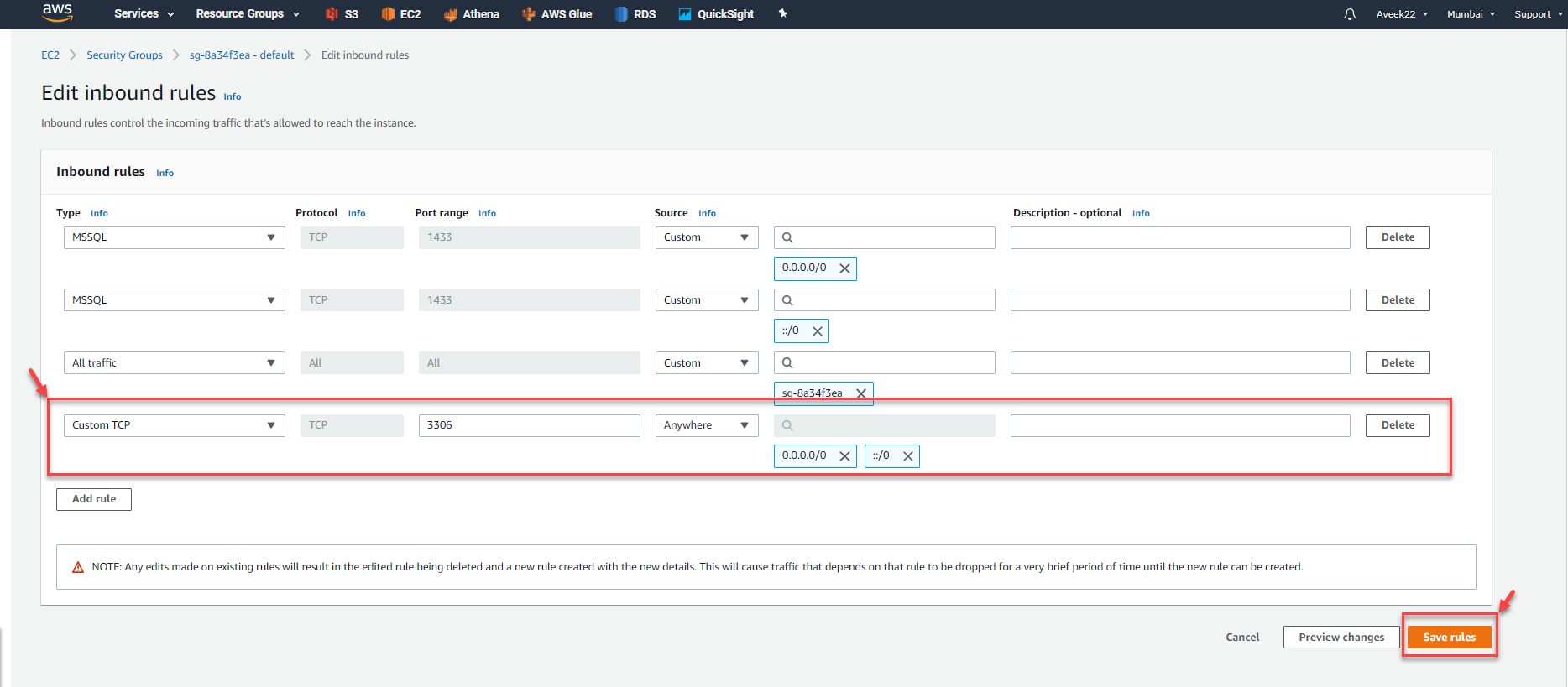Go to EC2 breadcrumb link
This screenshot has height=687, width=1568.
pos(50,55)
